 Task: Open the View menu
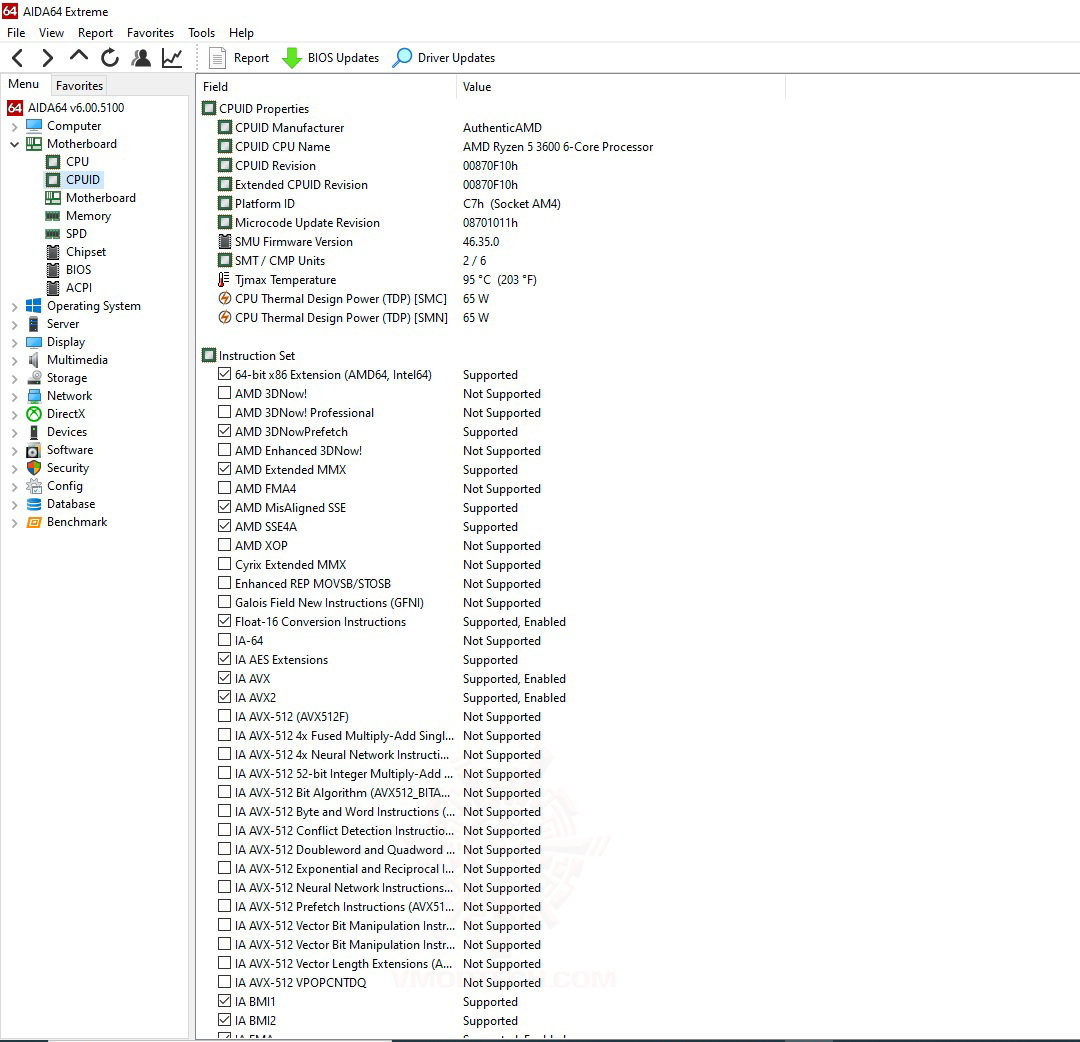coord(51,32)
